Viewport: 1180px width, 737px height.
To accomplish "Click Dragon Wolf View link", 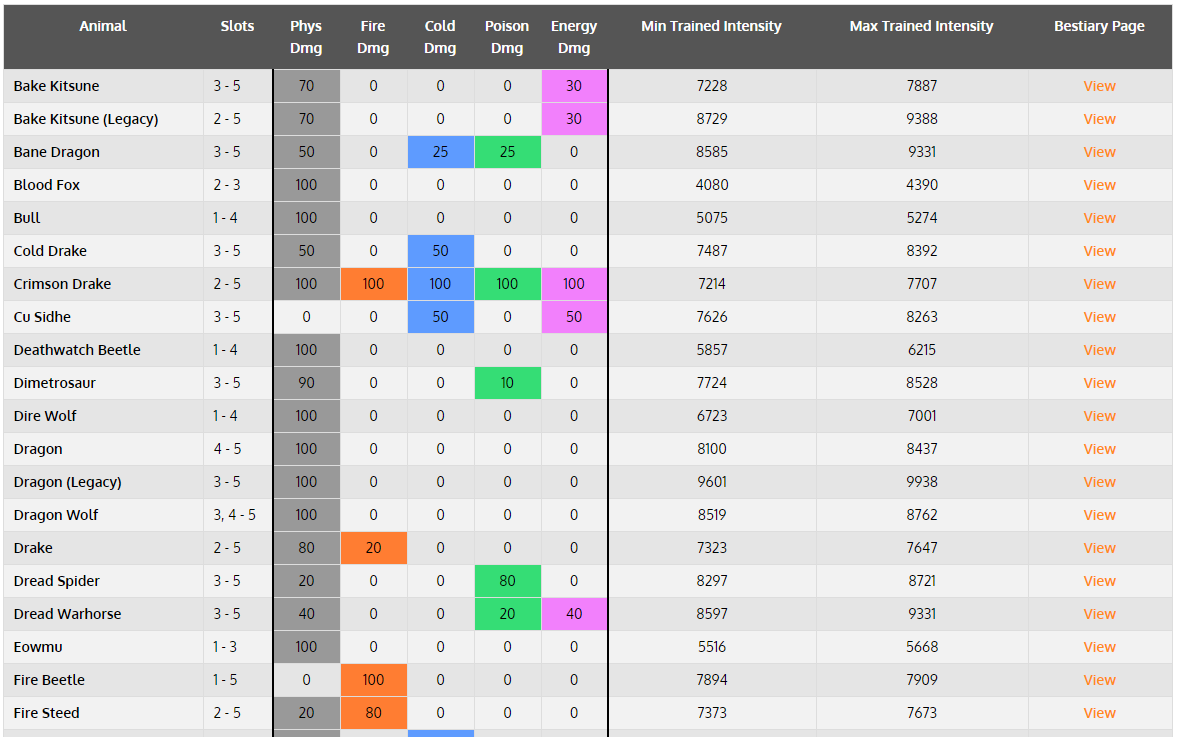I will click(x=1099, y=516).
